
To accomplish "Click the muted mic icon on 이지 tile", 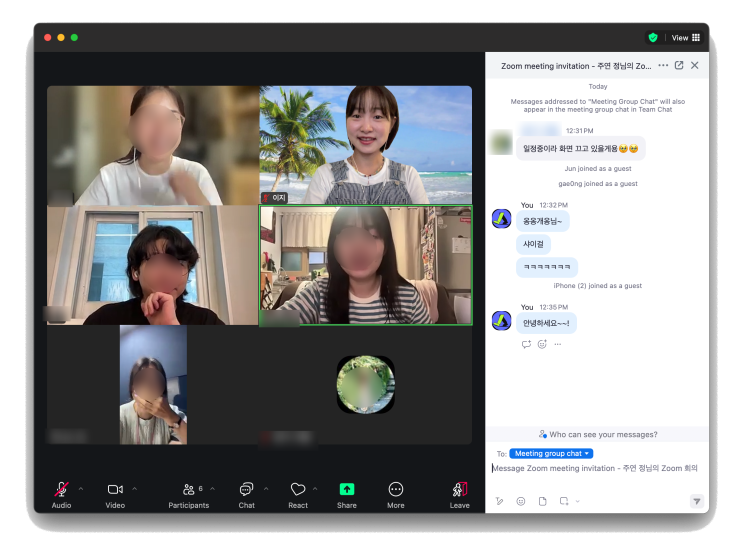I will (x=267, y=198).
